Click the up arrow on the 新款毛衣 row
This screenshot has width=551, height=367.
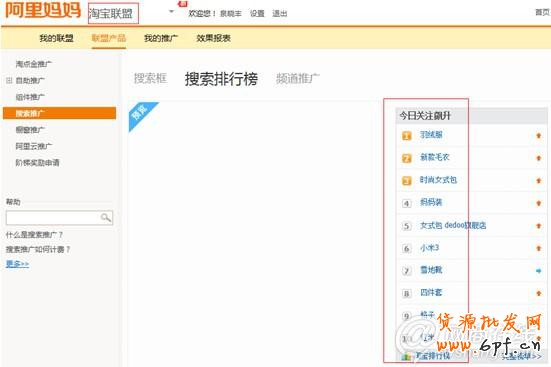tap(538, 158)
